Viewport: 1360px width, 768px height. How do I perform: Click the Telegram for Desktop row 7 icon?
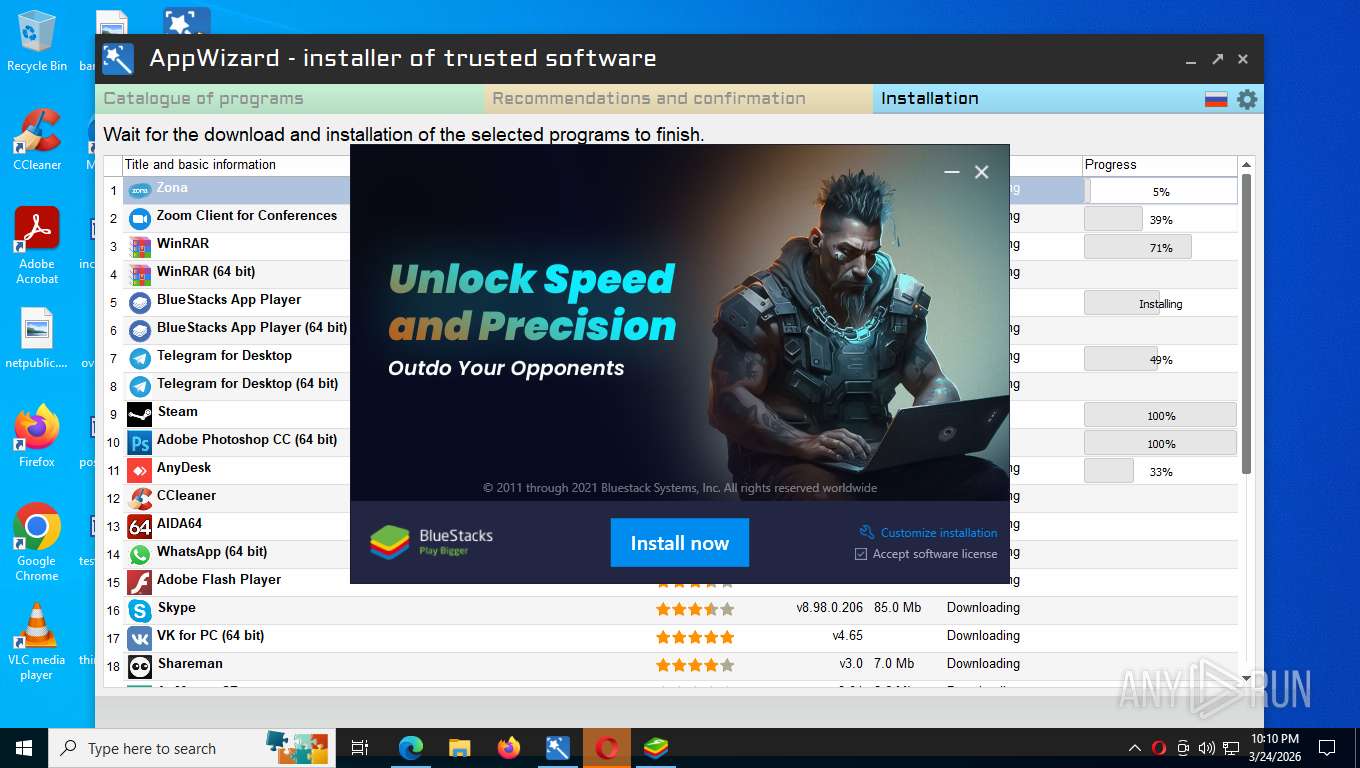(x=139, y=358)
